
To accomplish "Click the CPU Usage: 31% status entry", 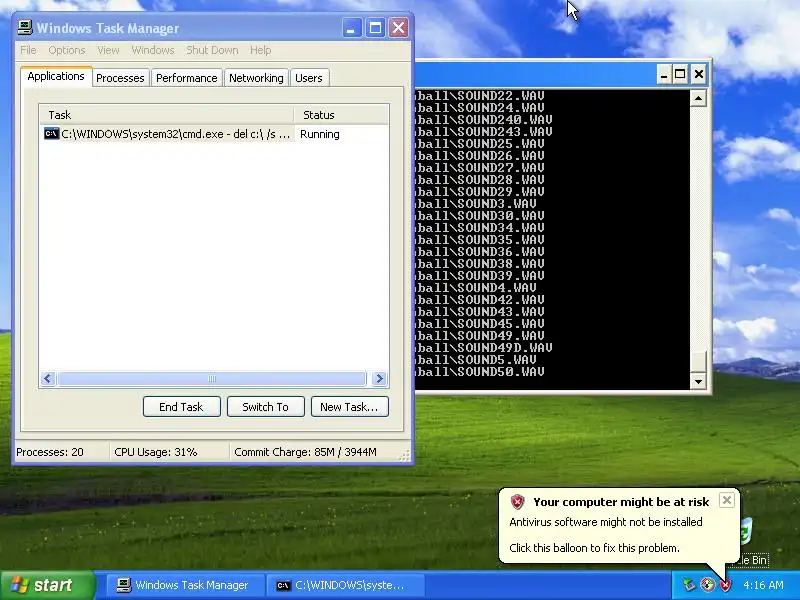I will [156, 452].
